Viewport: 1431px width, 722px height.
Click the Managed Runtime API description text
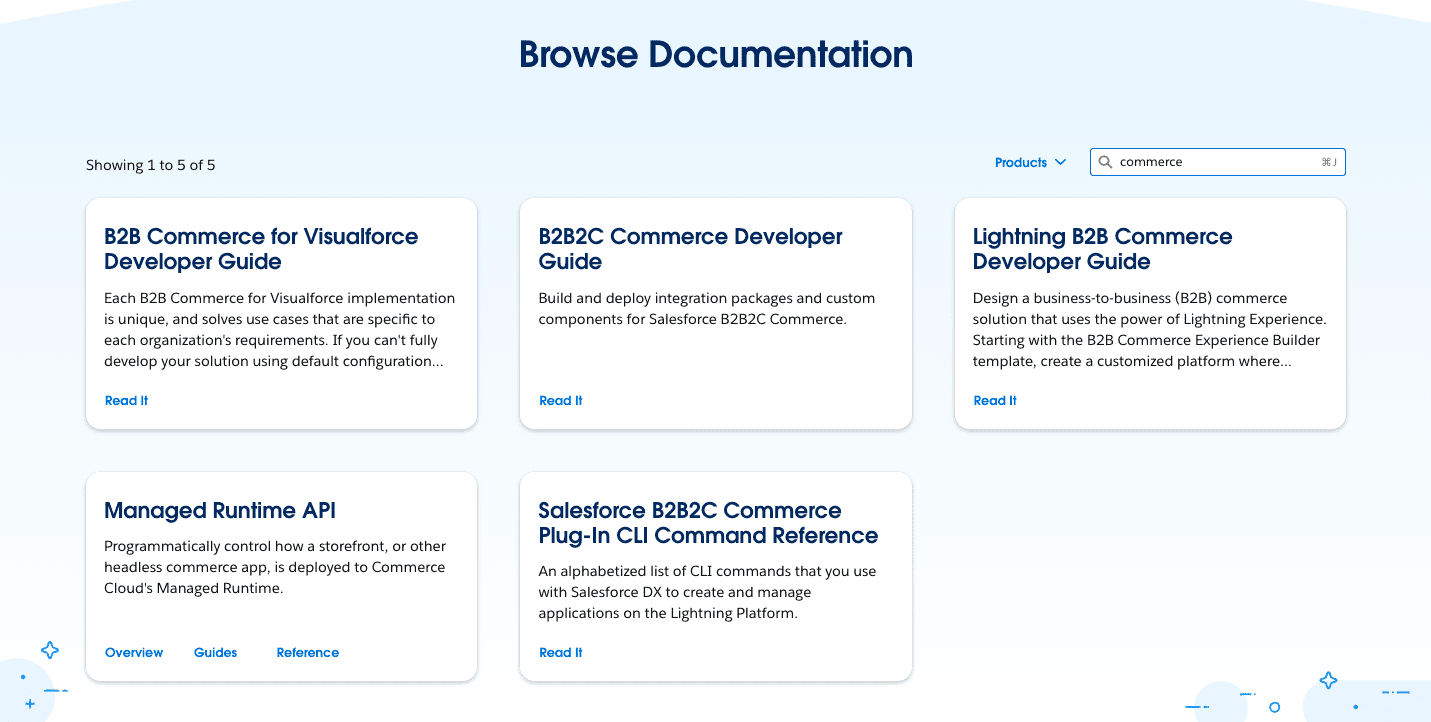[x=275, y=567]
